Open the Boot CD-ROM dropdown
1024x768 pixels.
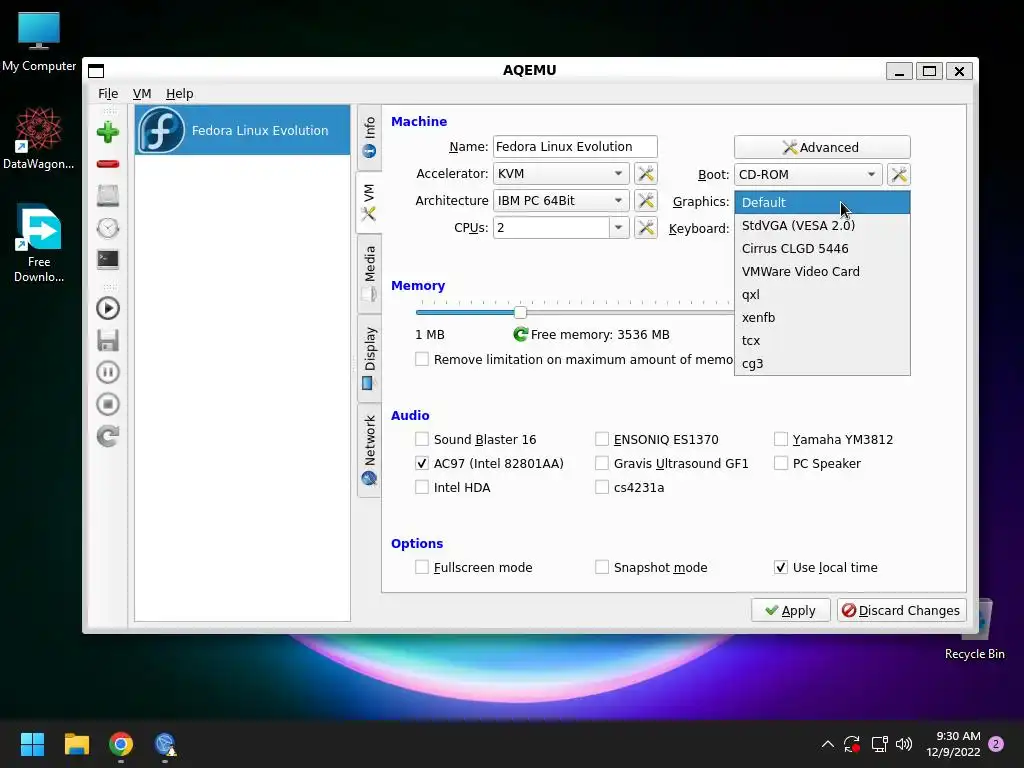[808, 174]
